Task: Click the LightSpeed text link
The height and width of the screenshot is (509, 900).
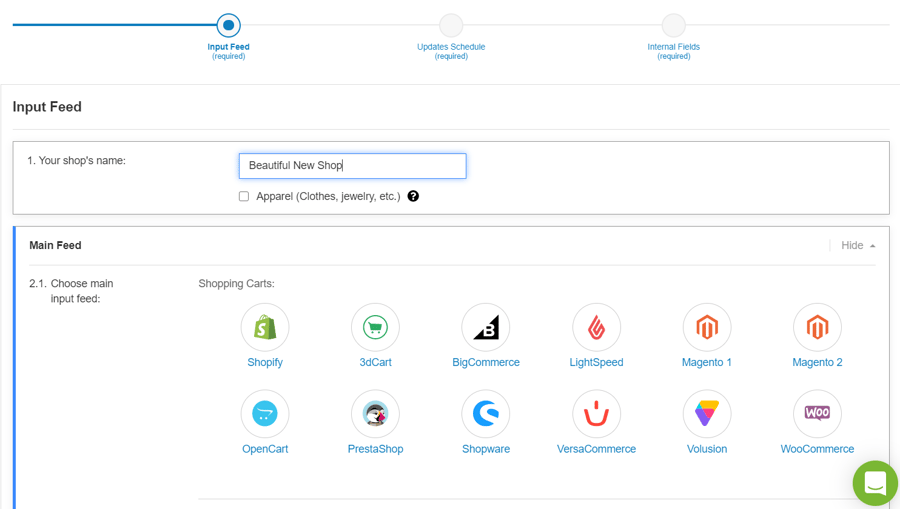Action: point(596,362)
